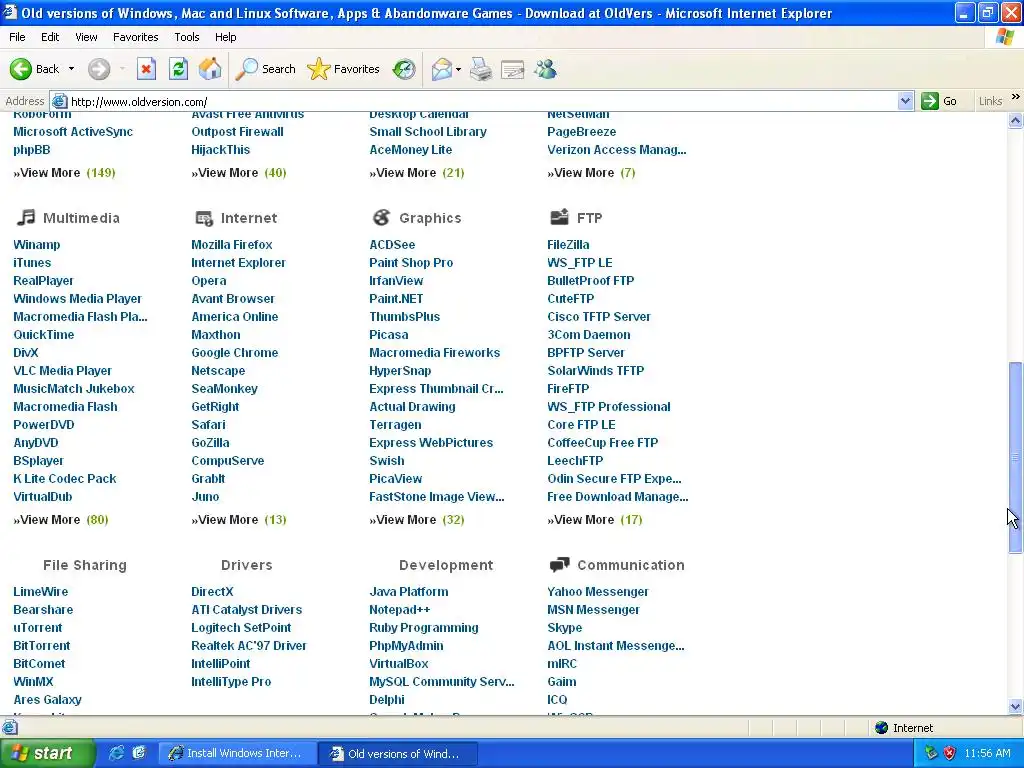Open the Skype link

point(565,628)
